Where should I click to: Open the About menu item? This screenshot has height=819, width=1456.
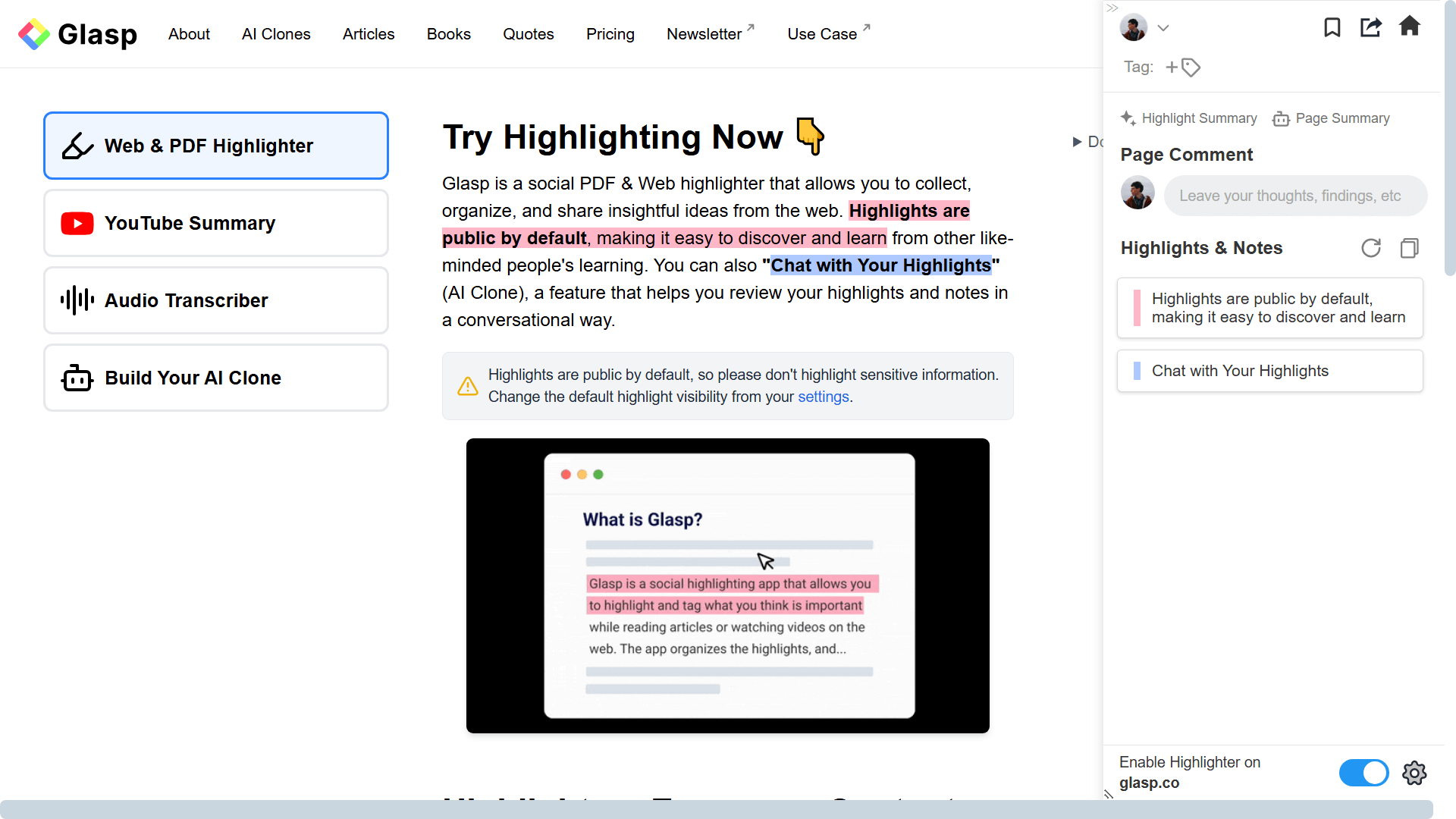[189, 34]
